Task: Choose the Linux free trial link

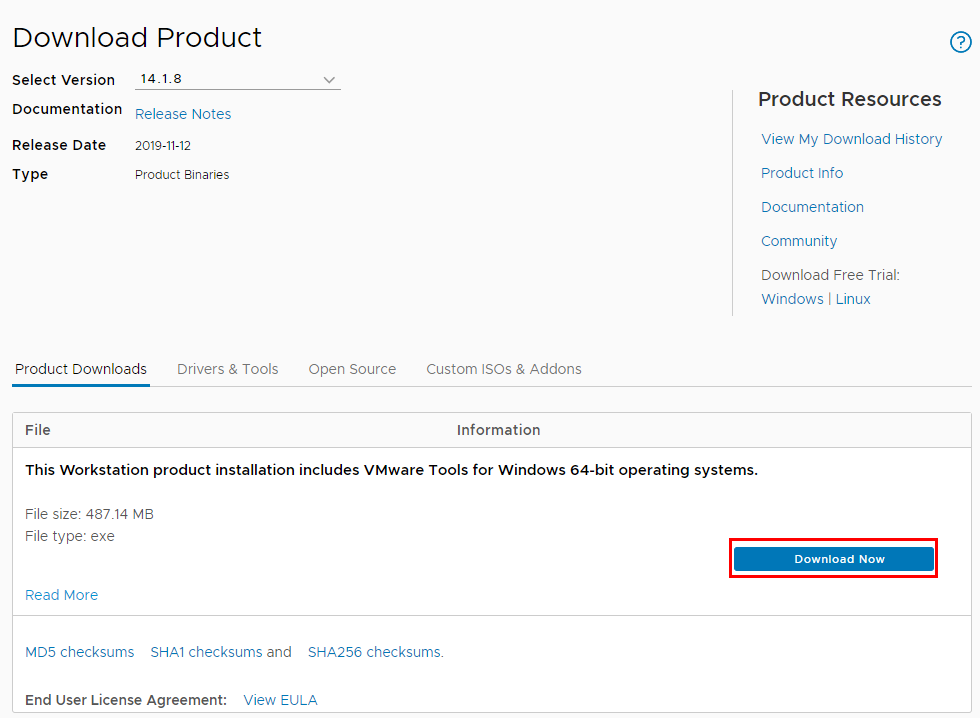Action: (x=852, y=299)
